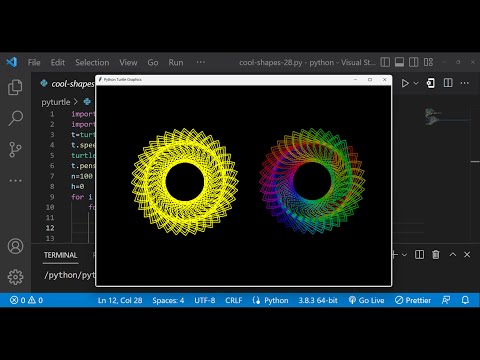480x360 pixels.
Task: Show additional views ellipsis in activity bar
Action: 15,180
